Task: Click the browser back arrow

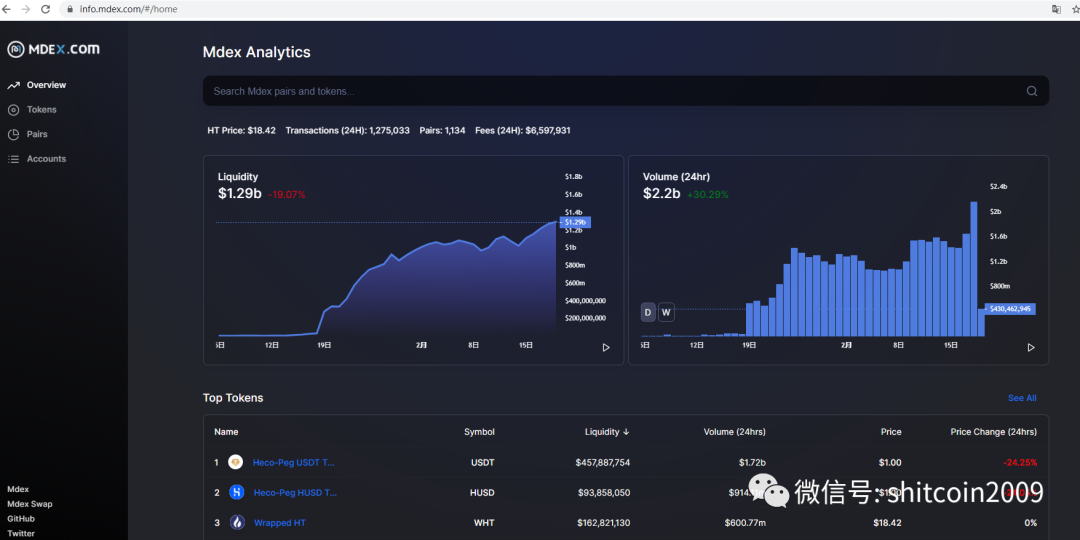Action: point(7,10)
